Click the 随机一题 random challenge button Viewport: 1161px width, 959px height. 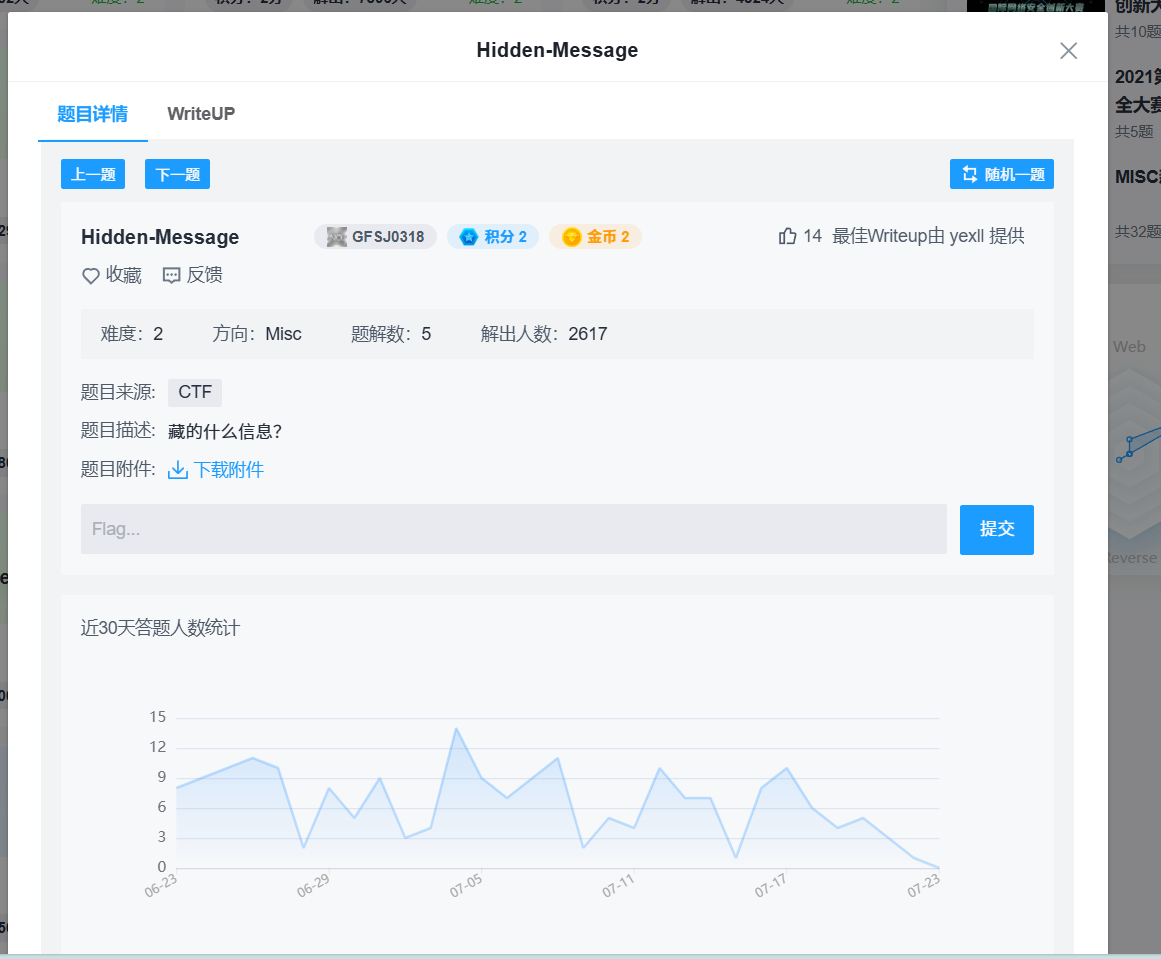[1001, 173]
